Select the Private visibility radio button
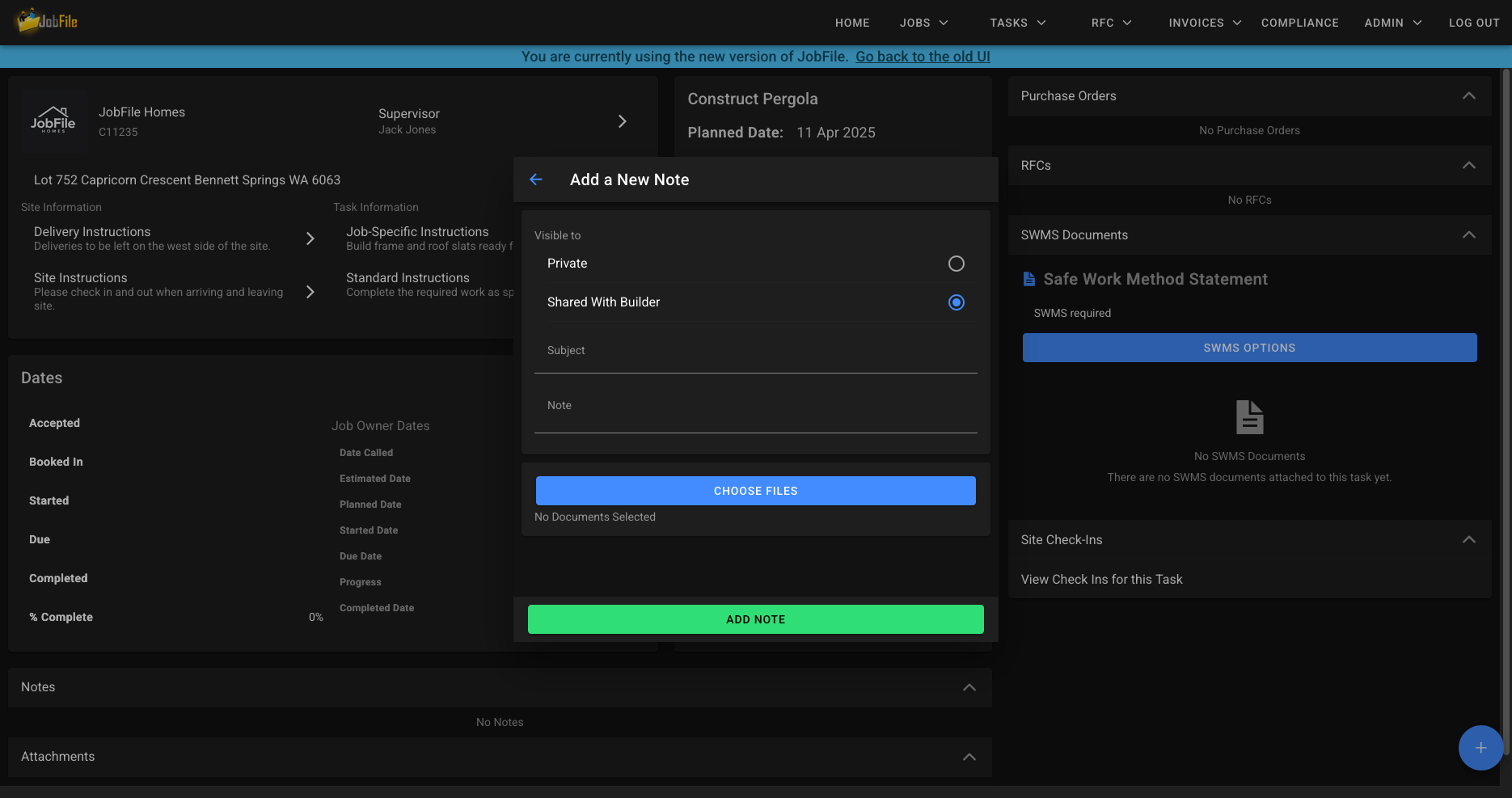The width and height of the screenshot is (1512, 798). pyautogui.click(x=956, y=264)
